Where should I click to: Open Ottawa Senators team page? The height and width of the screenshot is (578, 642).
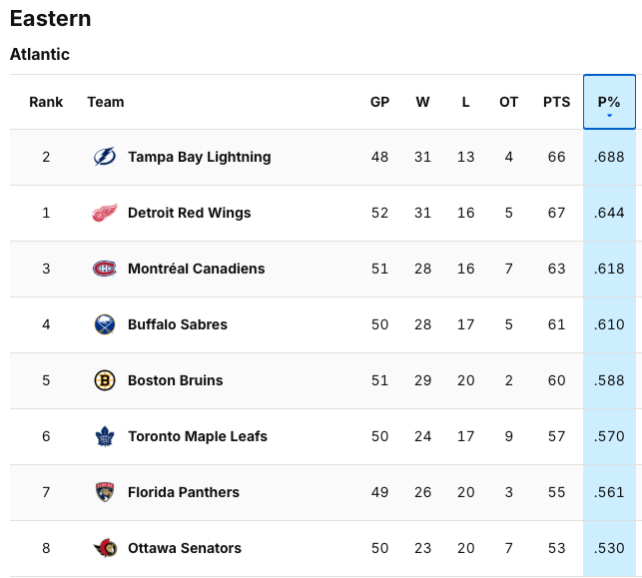tap(184, 548)
